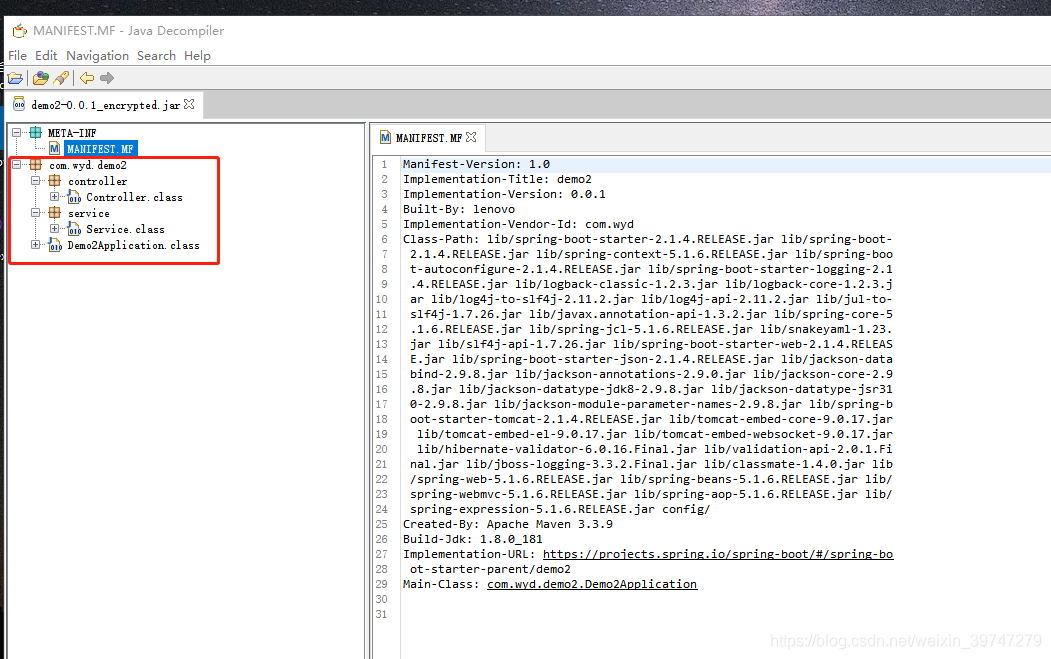Open the Search menu
The height and width of the screenshot is (659, 1051).
pos(156,56)
